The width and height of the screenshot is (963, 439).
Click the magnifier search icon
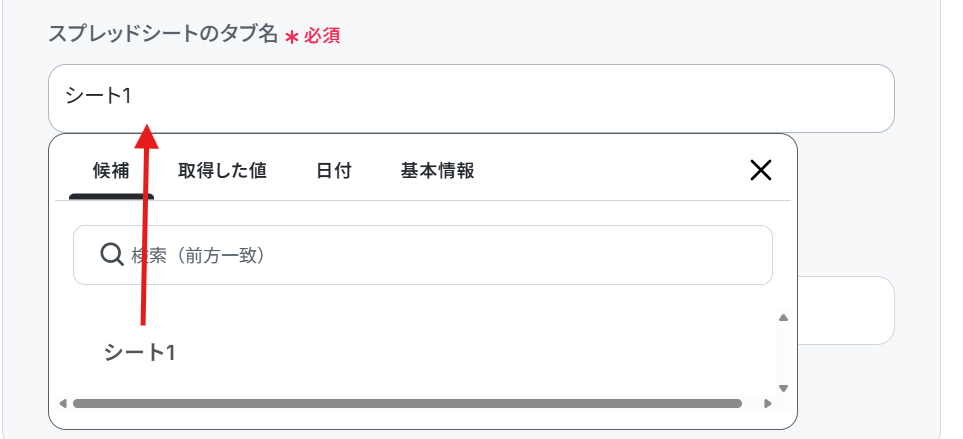coord(112,255)
